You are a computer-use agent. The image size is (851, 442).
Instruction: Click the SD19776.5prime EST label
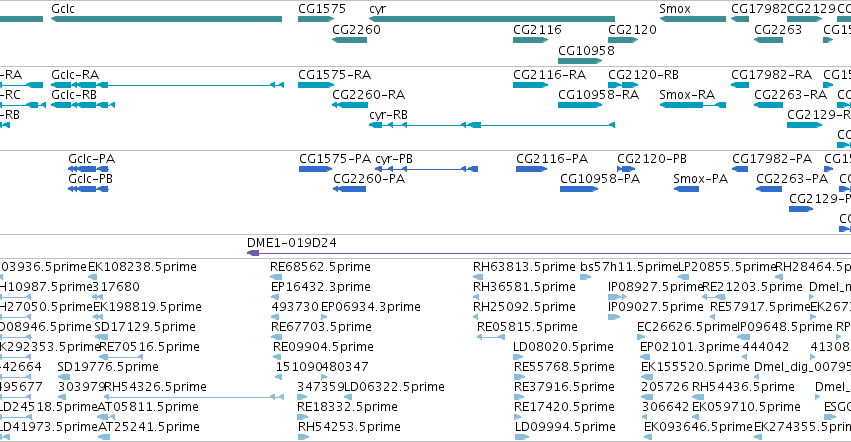(108, 367)
